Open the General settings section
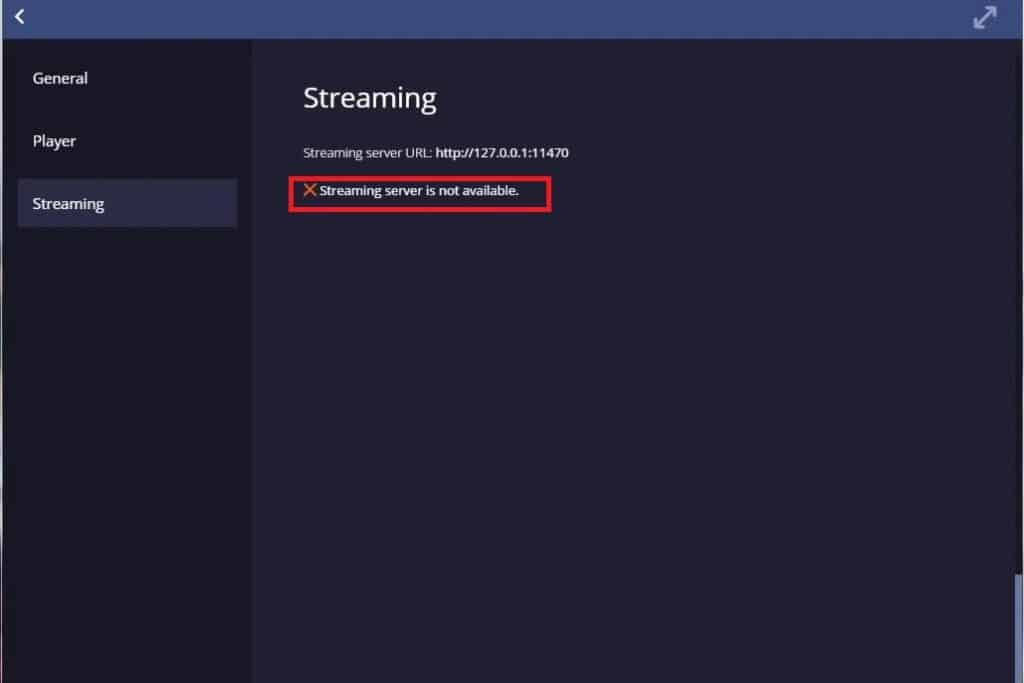 coord(60,78)
